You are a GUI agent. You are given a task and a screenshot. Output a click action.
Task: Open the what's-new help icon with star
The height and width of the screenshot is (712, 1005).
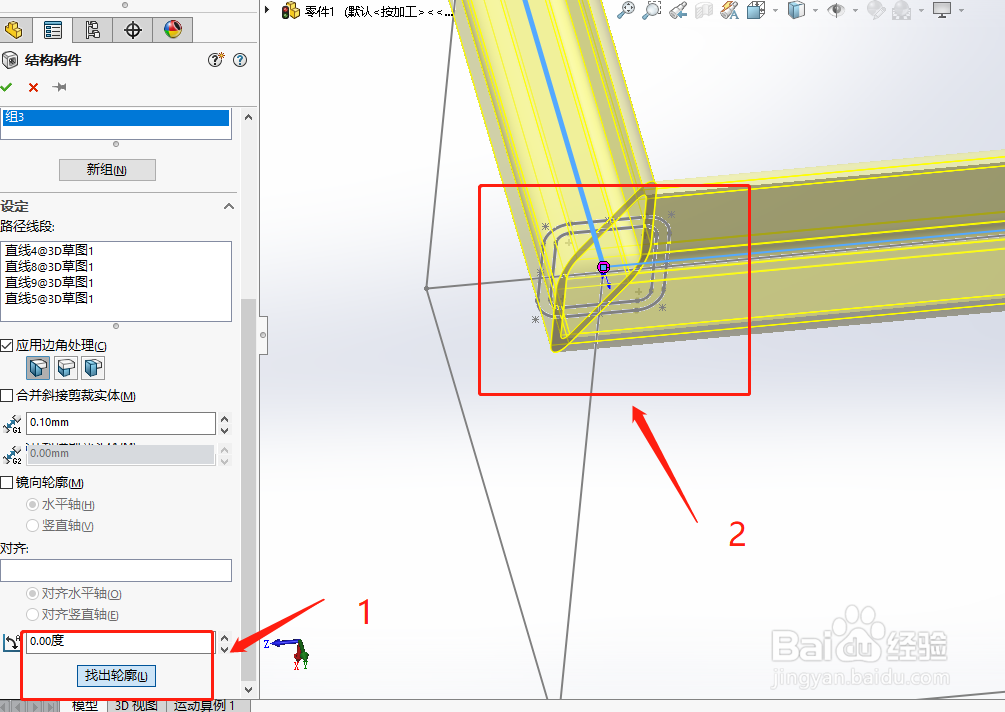[x=216, y=60]
